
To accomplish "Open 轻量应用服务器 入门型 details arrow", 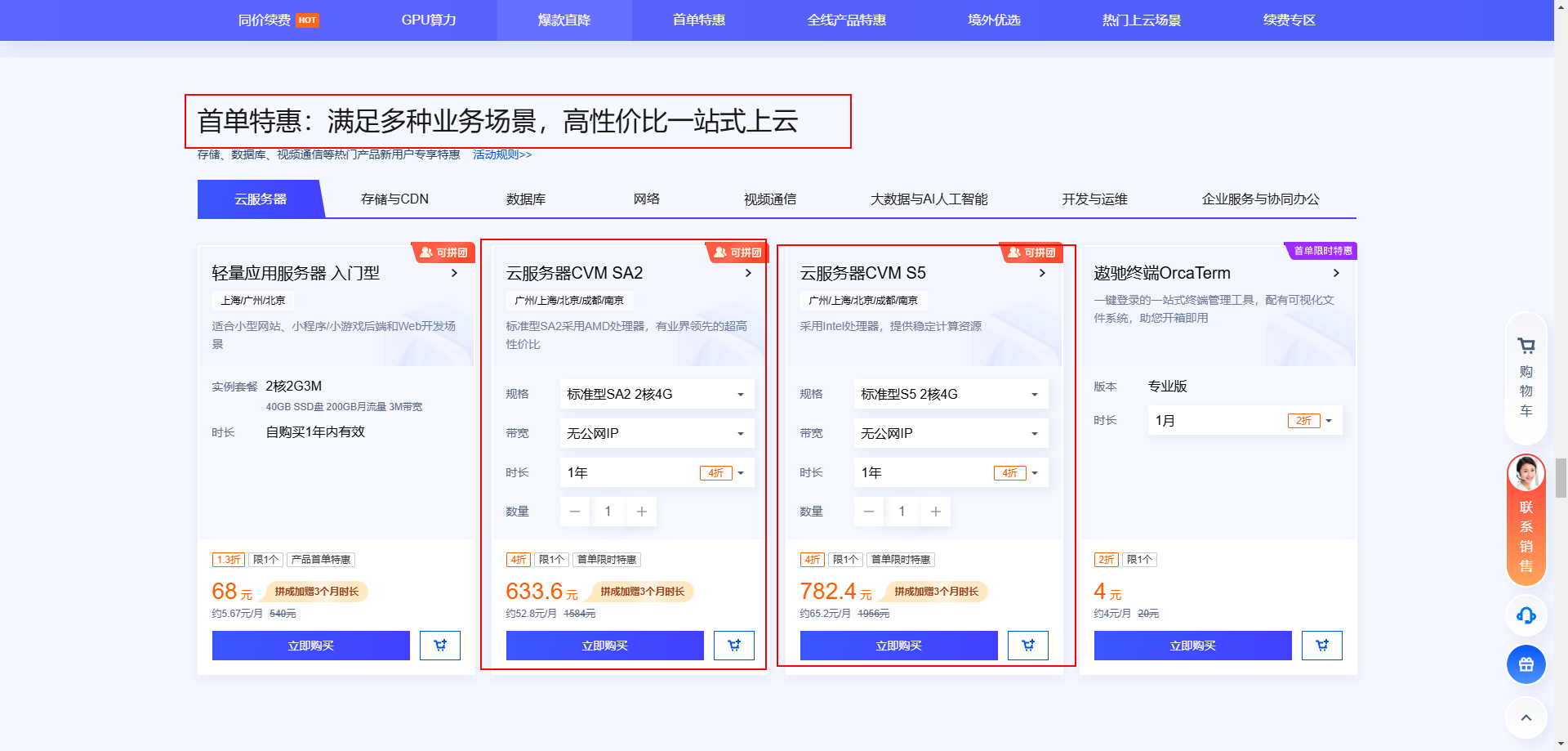I will click(x=455, y=273).
